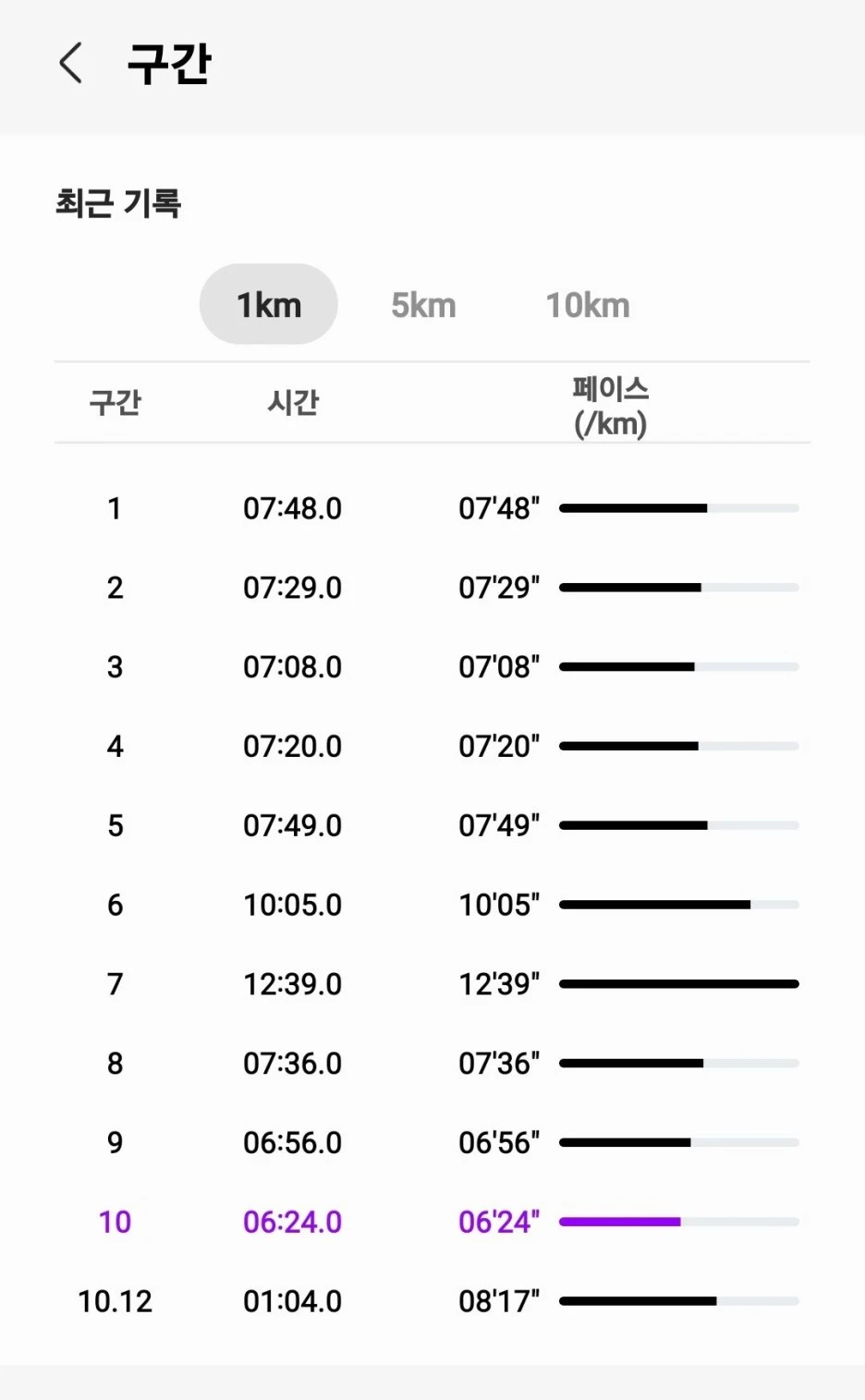Select segment 1 row time 07:48.0
Image resolution: width=865 pixels, height=1400 pixels.
point(293,508)
